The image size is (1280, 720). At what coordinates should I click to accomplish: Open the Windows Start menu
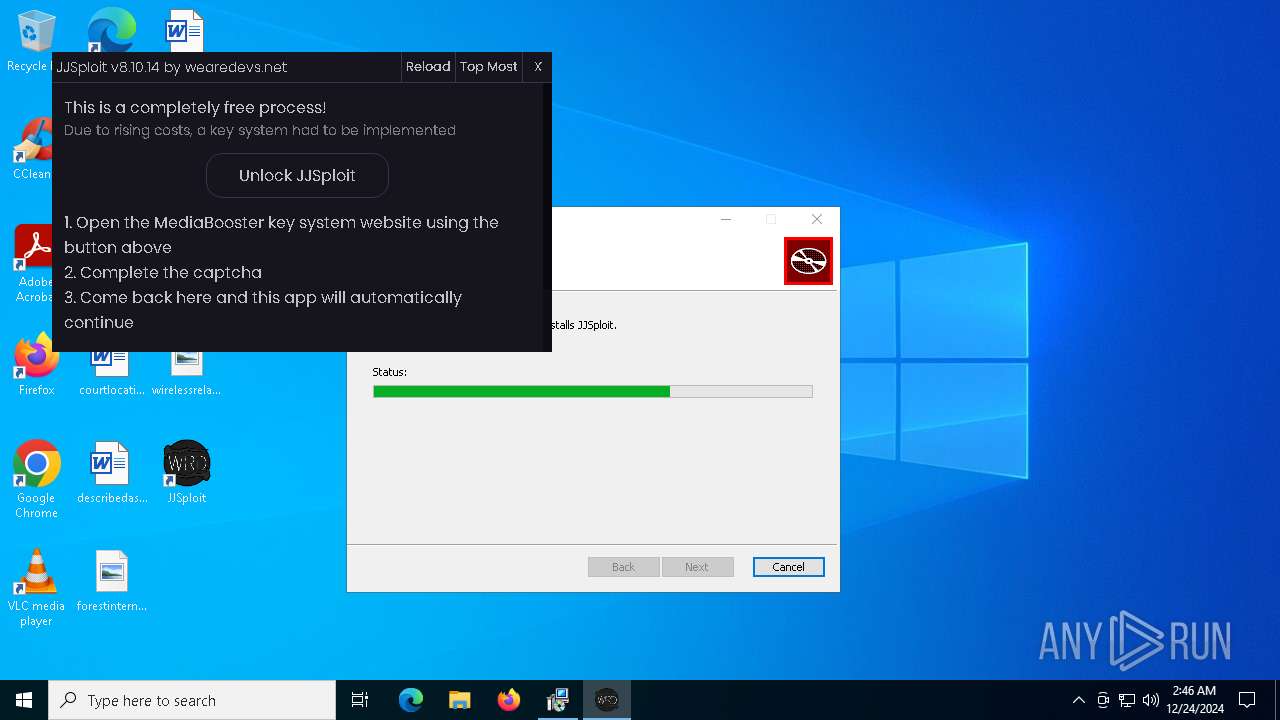24,700
